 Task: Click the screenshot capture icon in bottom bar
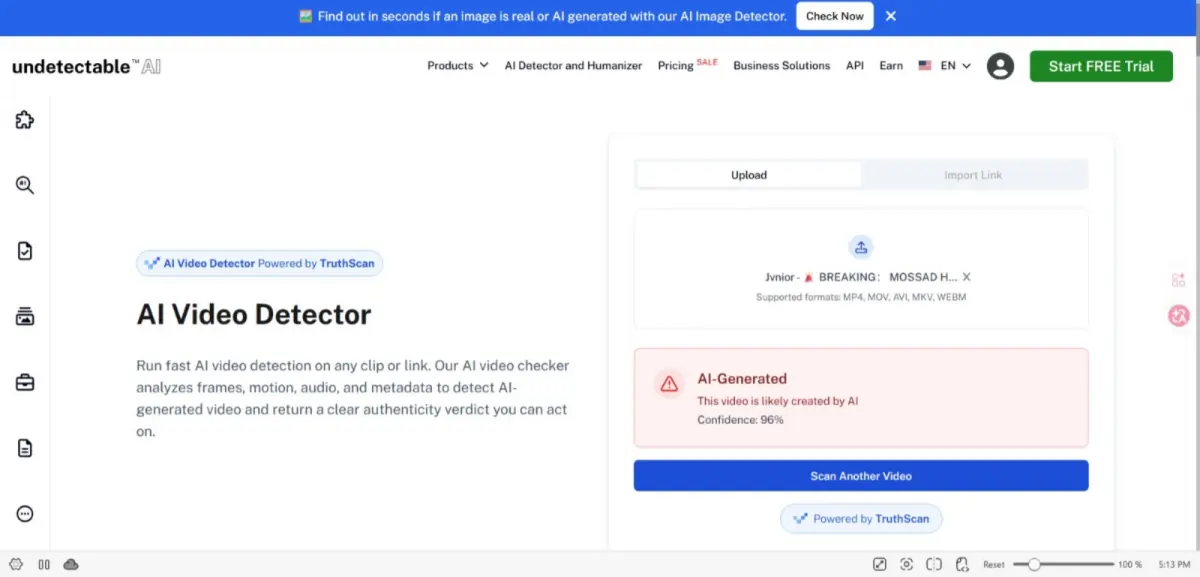(x=907, y=564)
